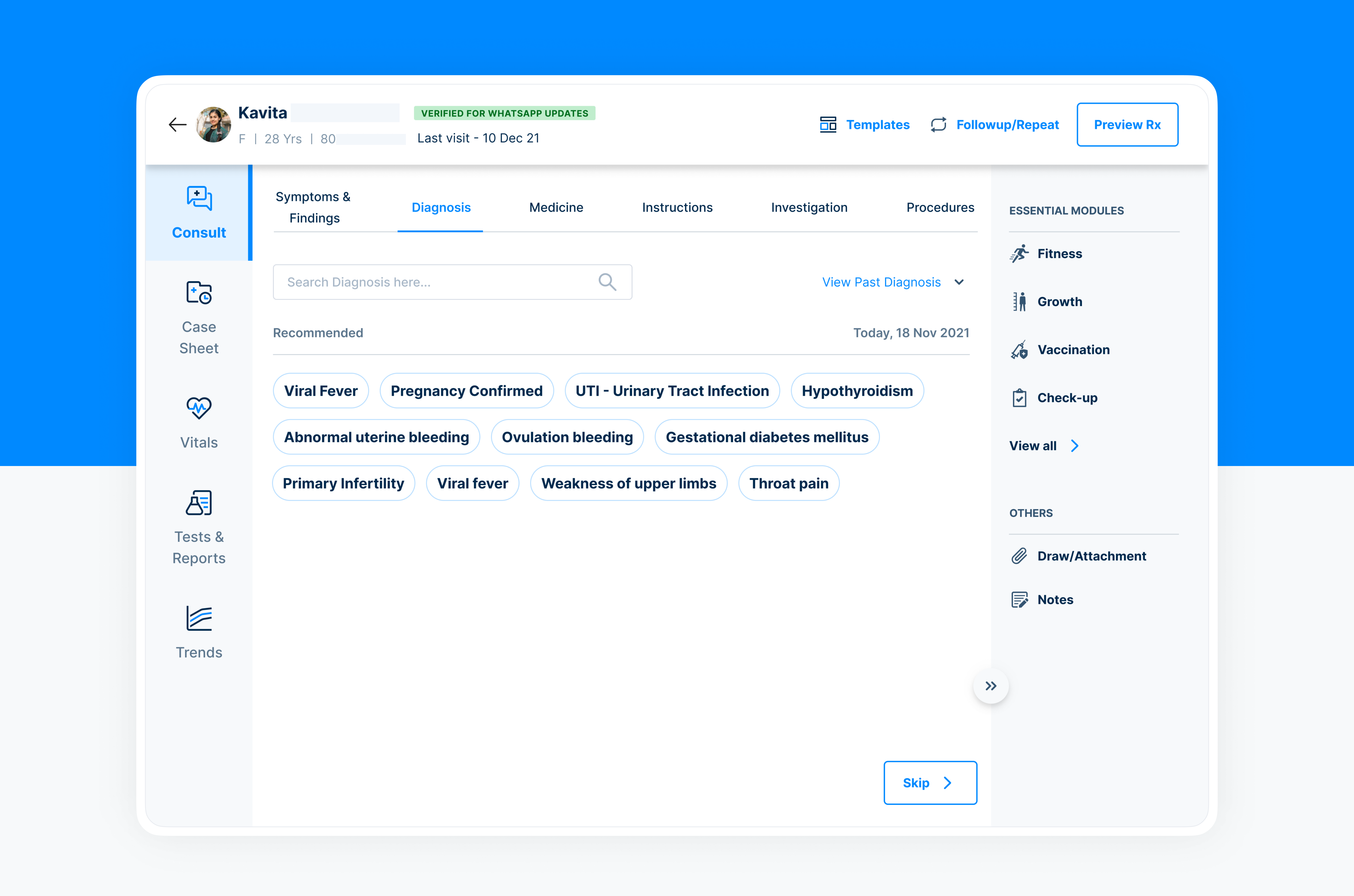Choose UTI - Urinary Tract Infection
The width and height of the screenshot is (1354, 896).
[x=672, y=391]
